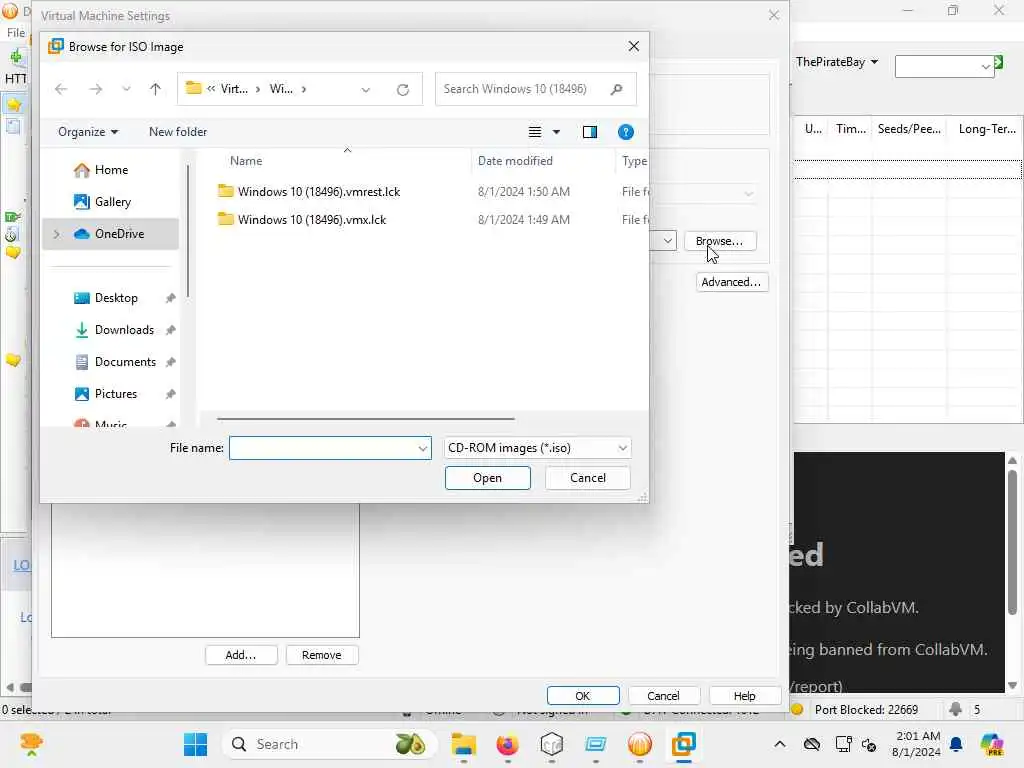The height and width of the screenshot is (768, 1024).
Task: Click the horizontal scrollbar in file list
Action: click(366, 419)
